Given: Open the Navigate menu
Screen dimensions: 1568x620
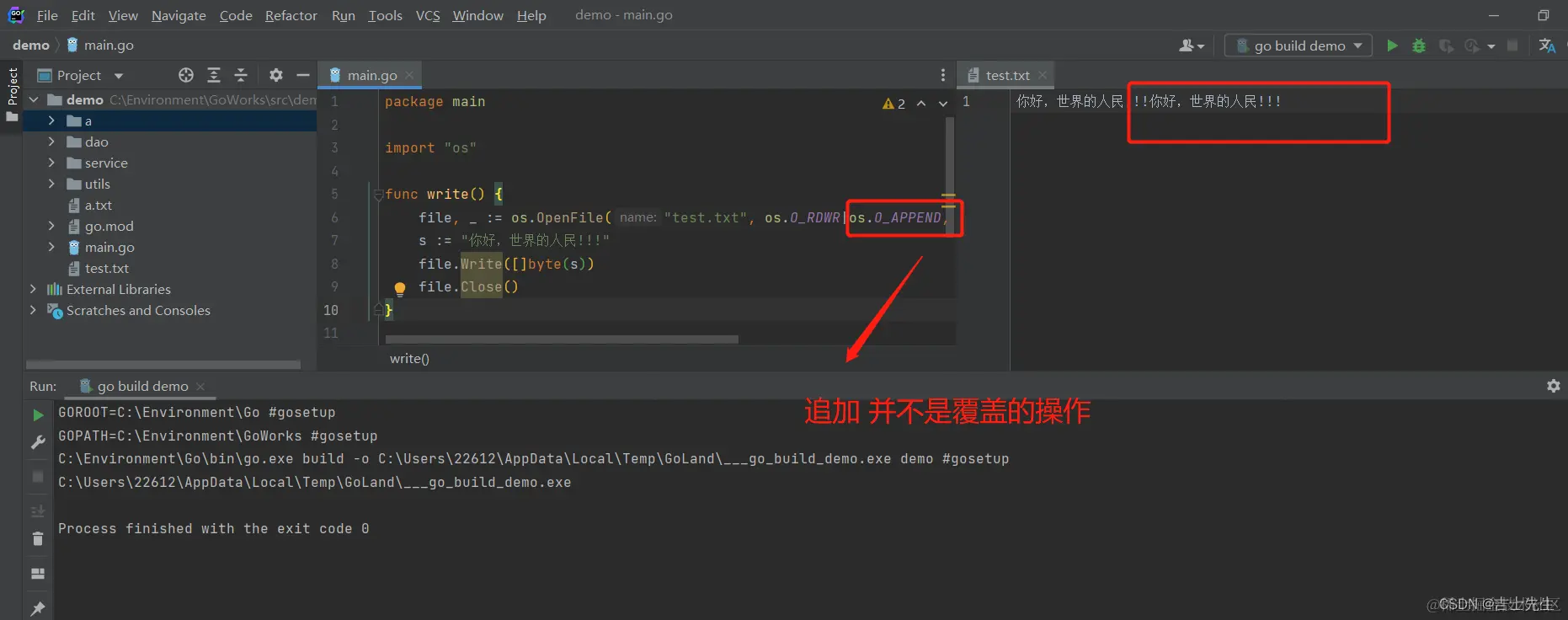Looking at the screenshot, I should [179, 15].
